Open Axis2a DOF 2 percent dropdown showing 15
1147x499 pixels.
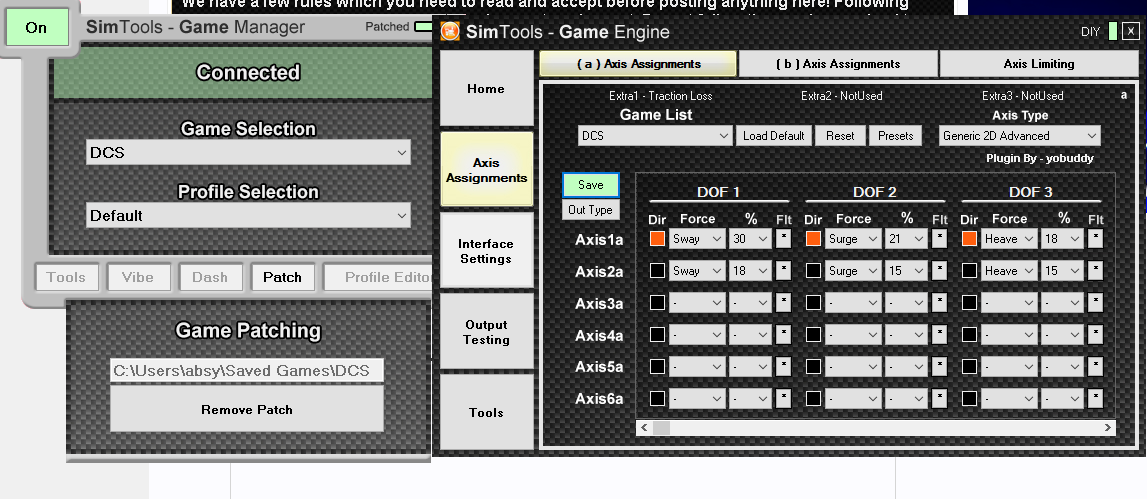click(906, 271)
